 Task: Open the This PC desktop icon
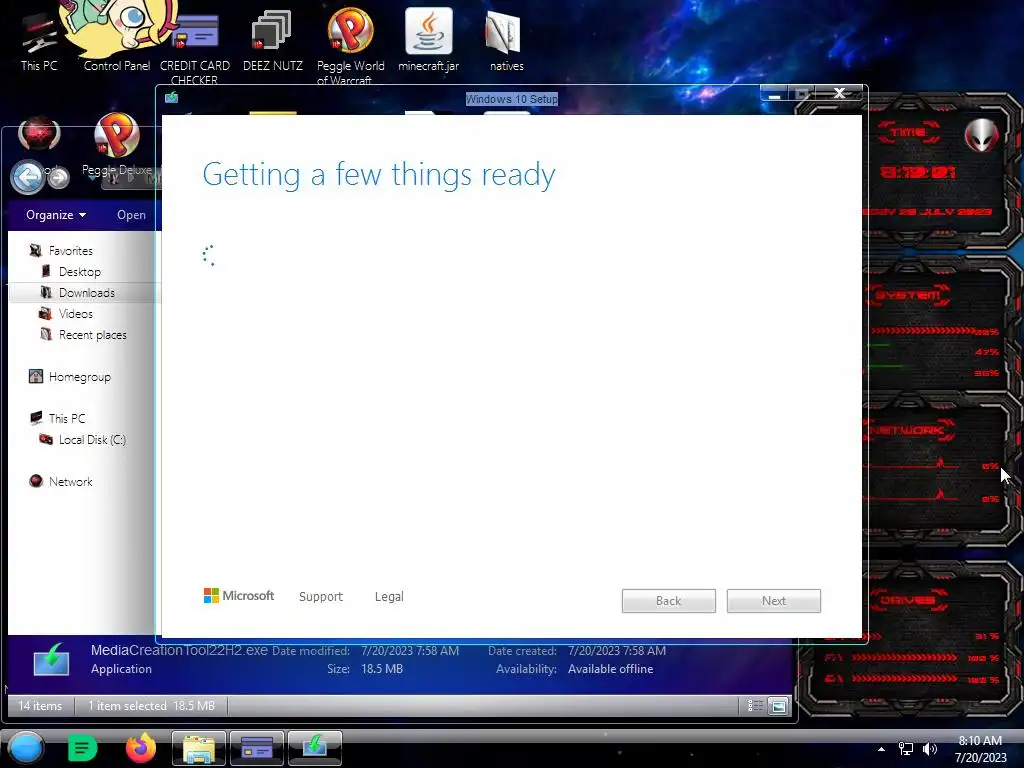click(x=39, y=40)
